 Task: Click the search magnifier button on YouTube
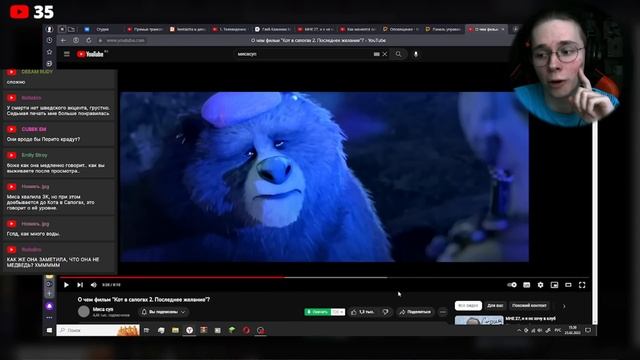398,54
